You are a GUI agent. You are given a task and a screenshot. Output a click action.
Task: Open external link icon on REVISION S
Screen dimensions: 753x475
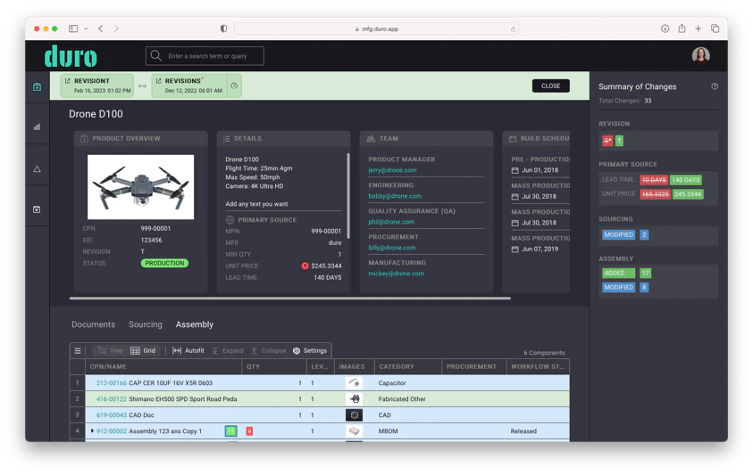(x=158, y=81)
